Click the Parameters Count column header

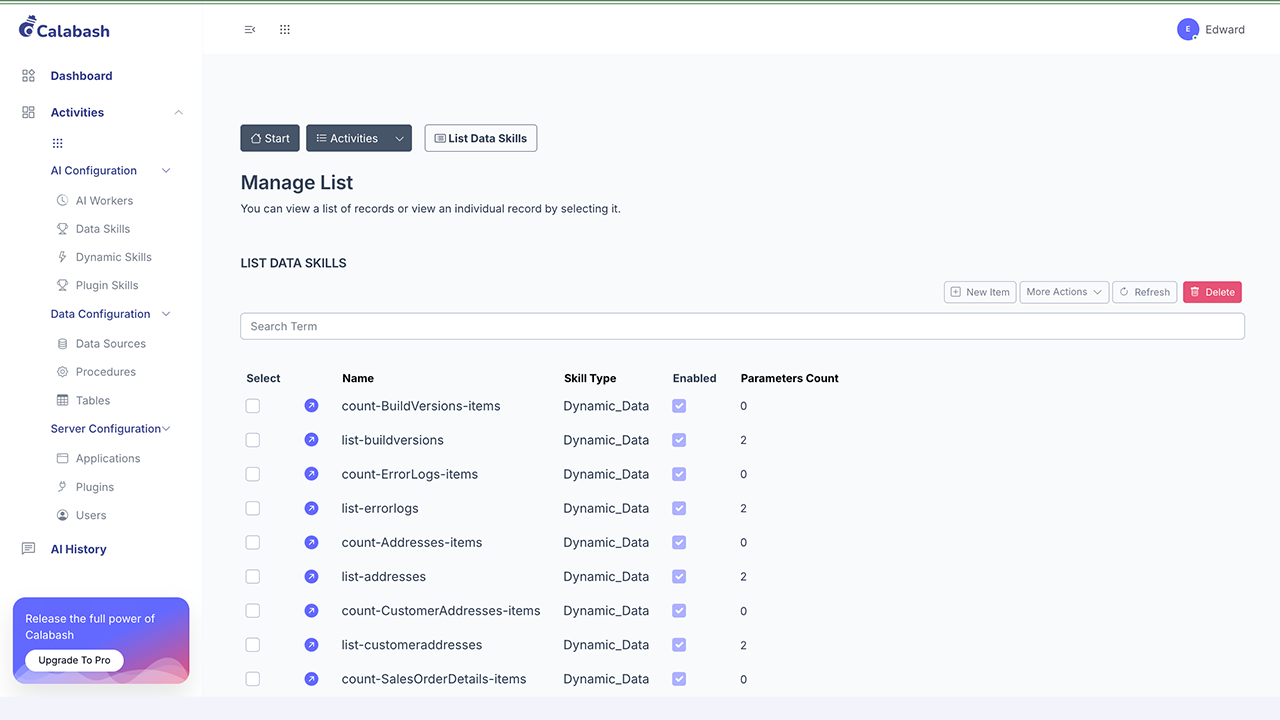click(789, 378)
